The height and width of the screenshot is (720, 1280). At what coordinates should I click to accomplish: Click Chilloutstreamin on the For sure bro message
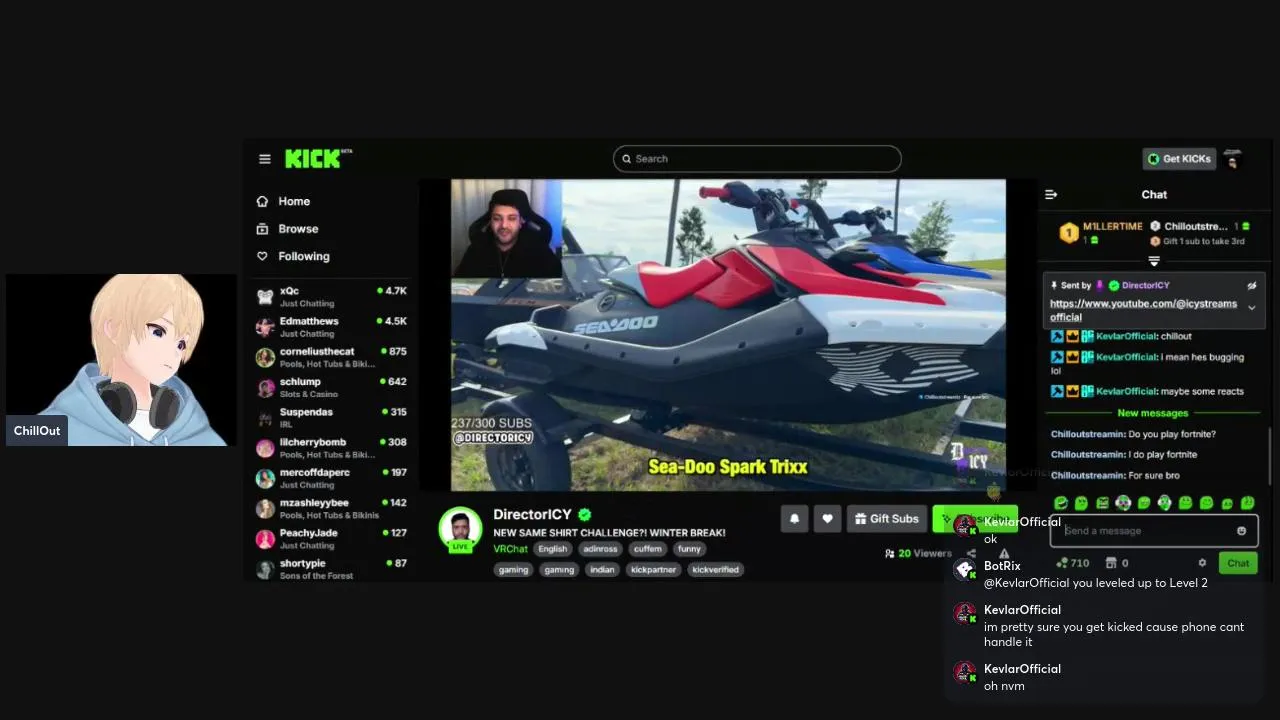tap(1087, 475)
